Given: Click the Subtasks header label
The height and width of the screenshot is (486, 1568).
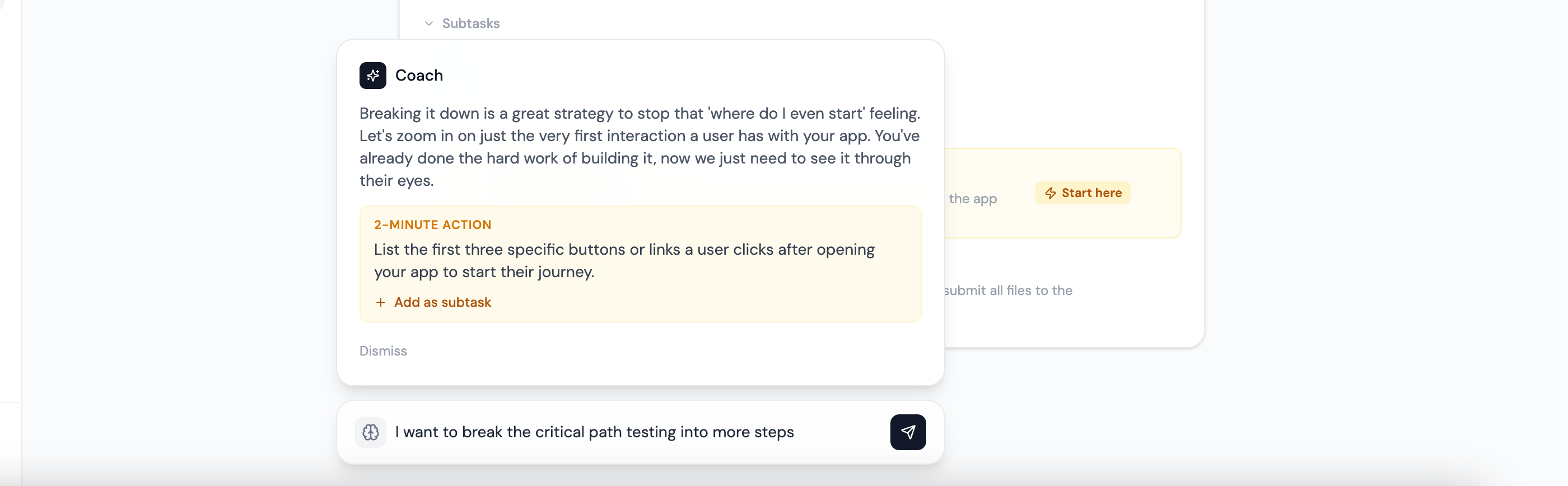Looking at the screenshot, I should tap(470, 24).
